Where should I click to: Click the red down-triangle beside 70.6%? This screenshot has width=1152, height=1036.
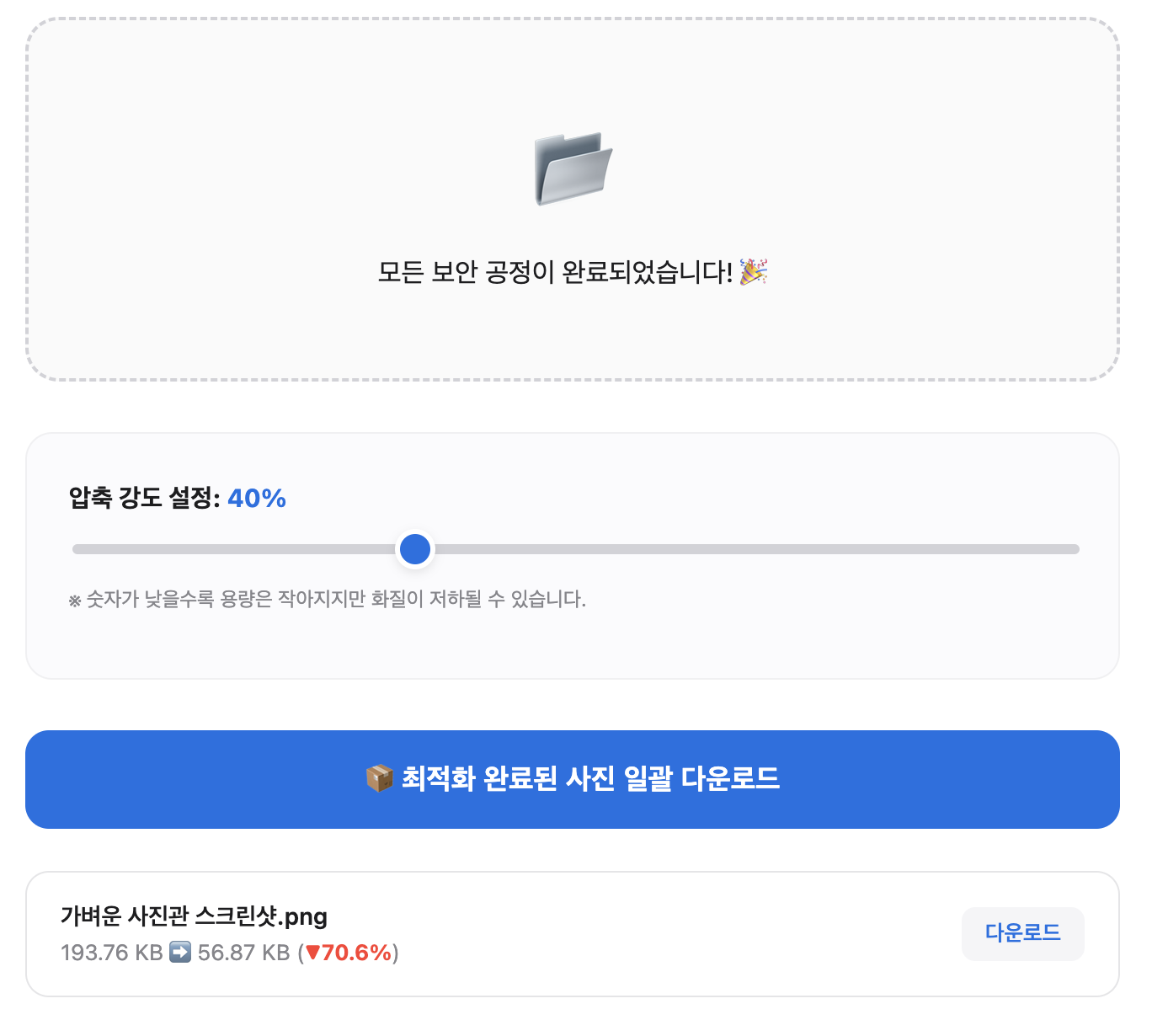[312, 953]
